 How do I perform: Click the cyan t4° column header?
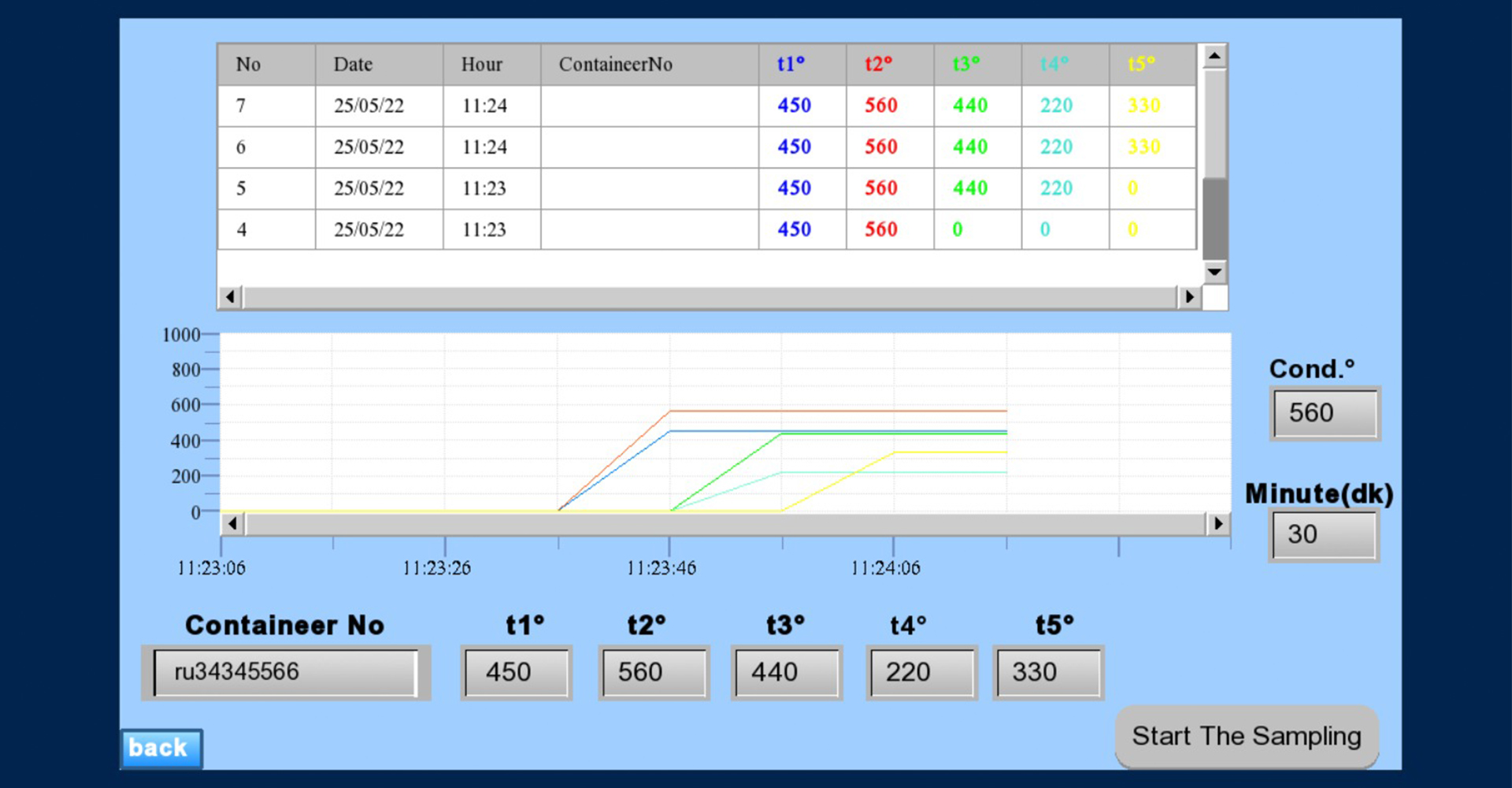(x=1065, y=65)
